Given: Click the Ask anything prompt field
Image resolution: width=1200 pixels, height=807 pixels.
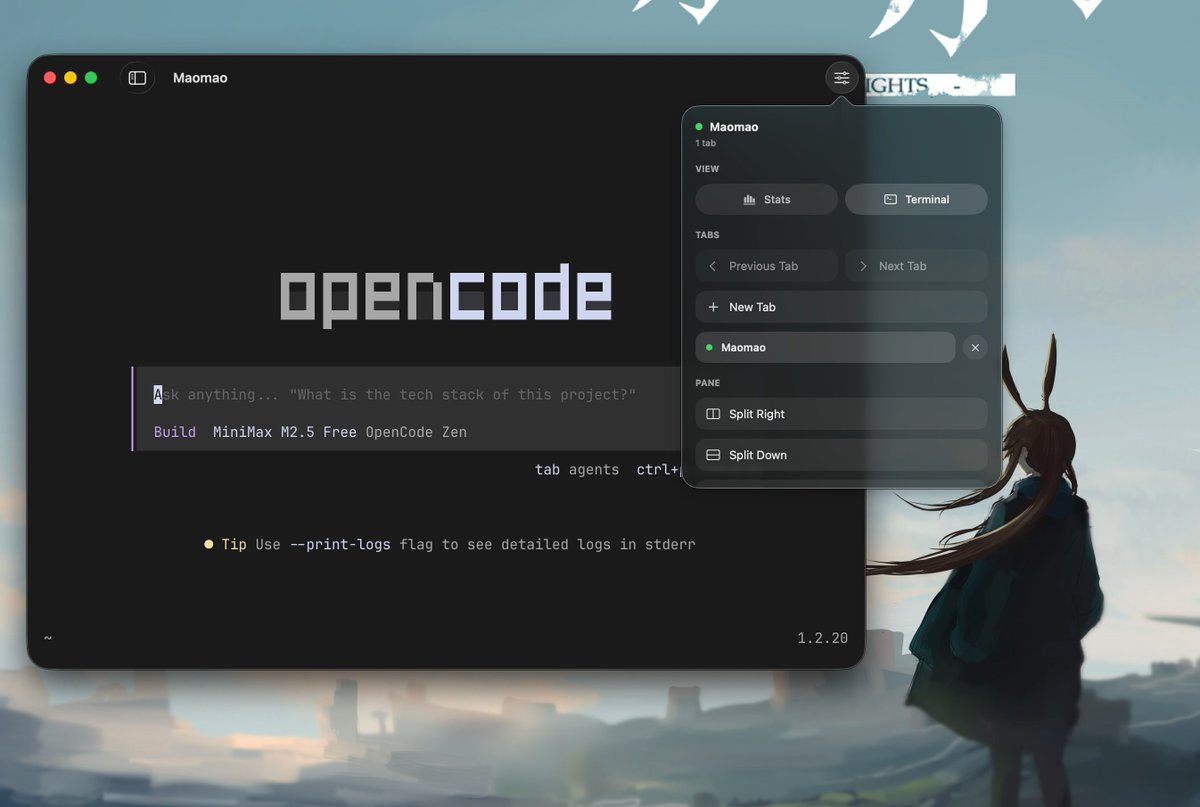Looking at the screenshot, I should [x=395, y=395].
